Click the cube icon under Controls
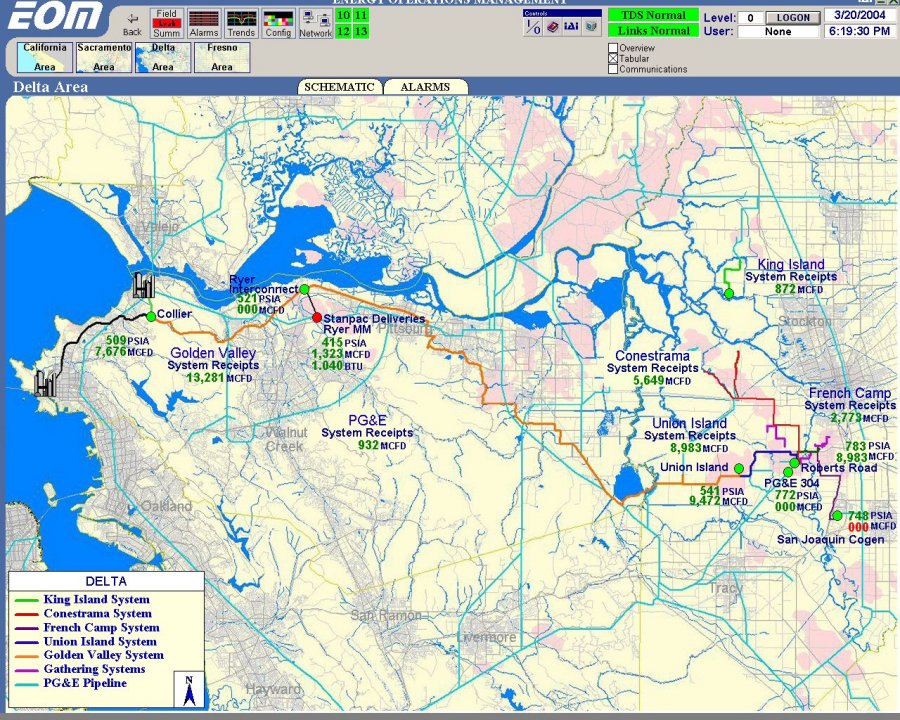Screen dimensions: 900x720 (x=591, y=27)
